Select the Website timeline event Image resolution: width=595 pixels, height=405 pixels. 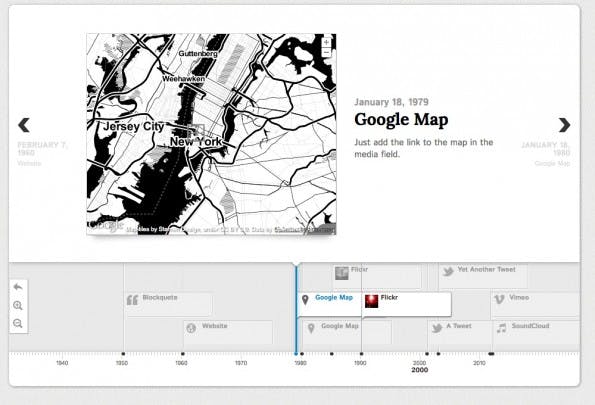[228, 333]
